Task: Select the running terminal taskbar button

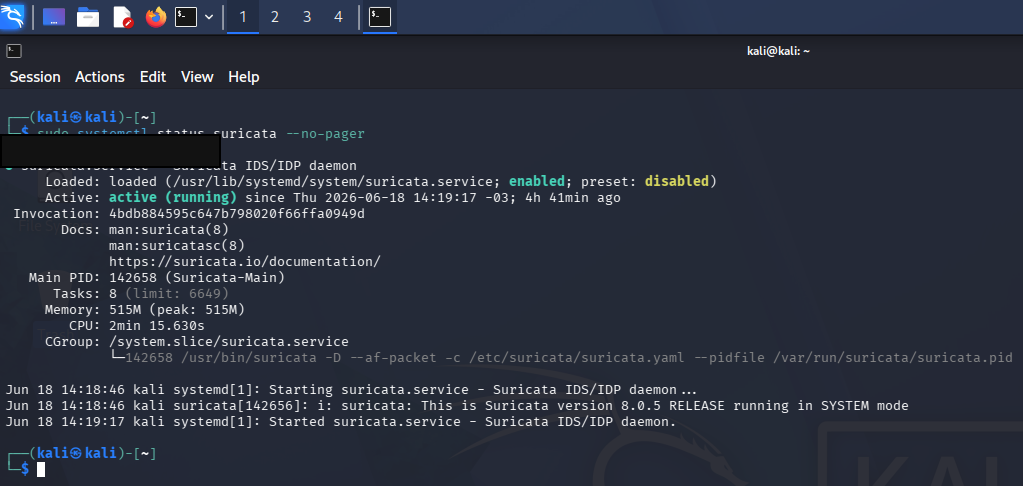Action: pos(380,17)
